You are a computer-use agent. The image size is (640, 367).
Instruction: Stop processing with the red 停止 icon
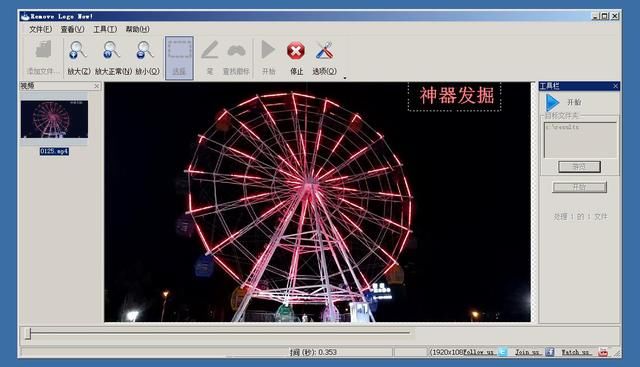pyautogui.click(x=296, y=51)
